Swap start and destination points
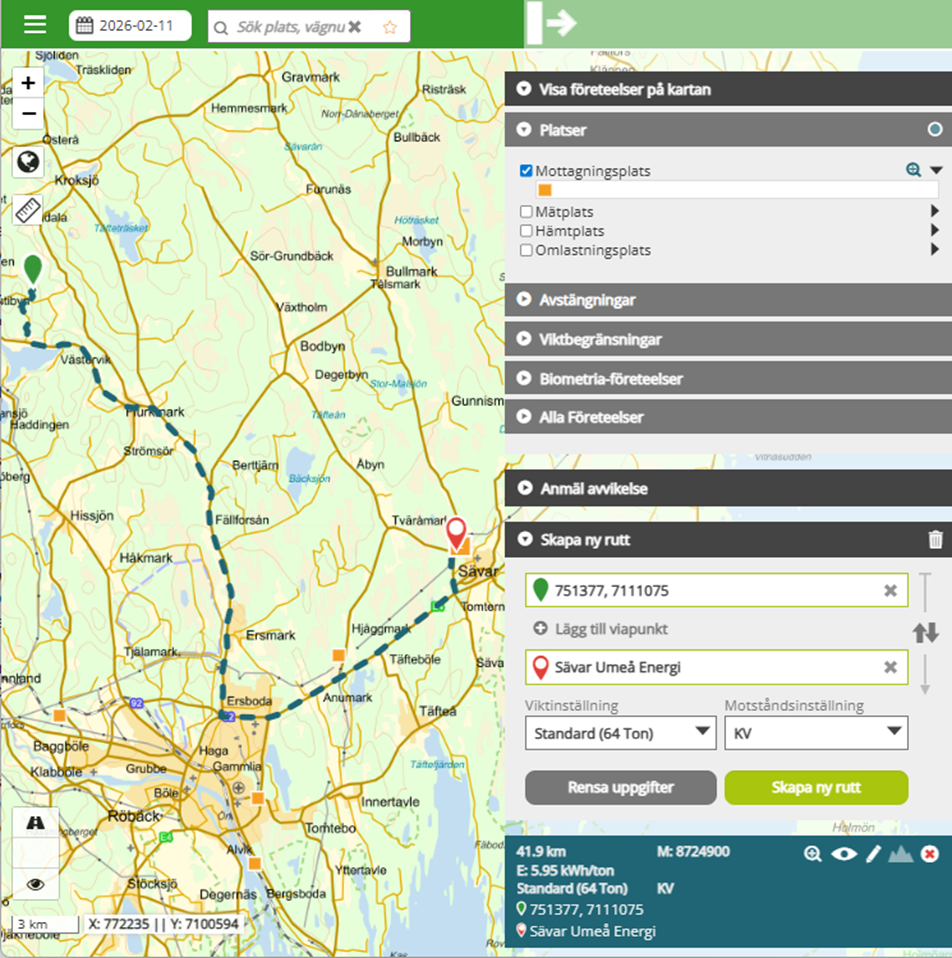 [x=925, y=632]
